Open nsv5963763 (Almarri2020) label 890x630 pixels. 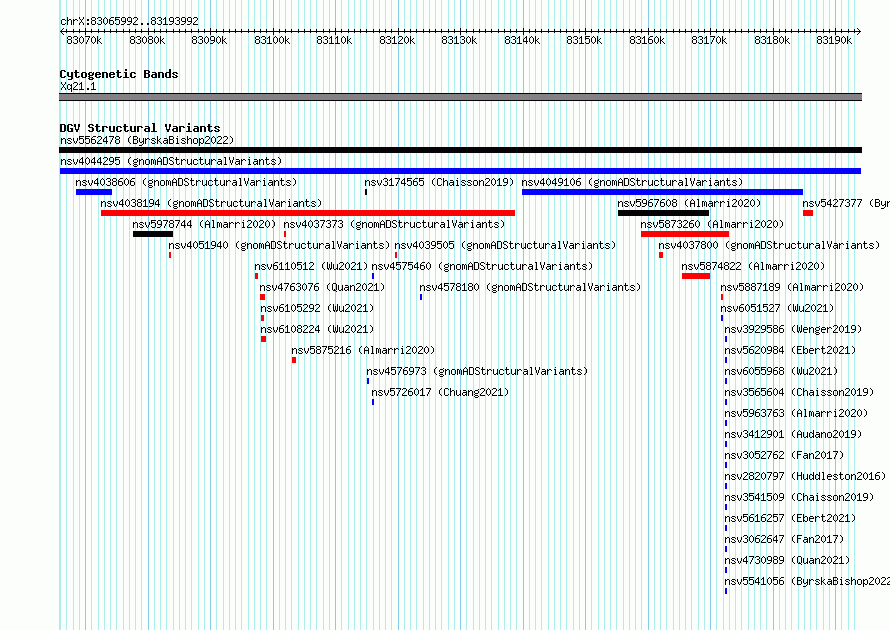(x=796, y=413)
